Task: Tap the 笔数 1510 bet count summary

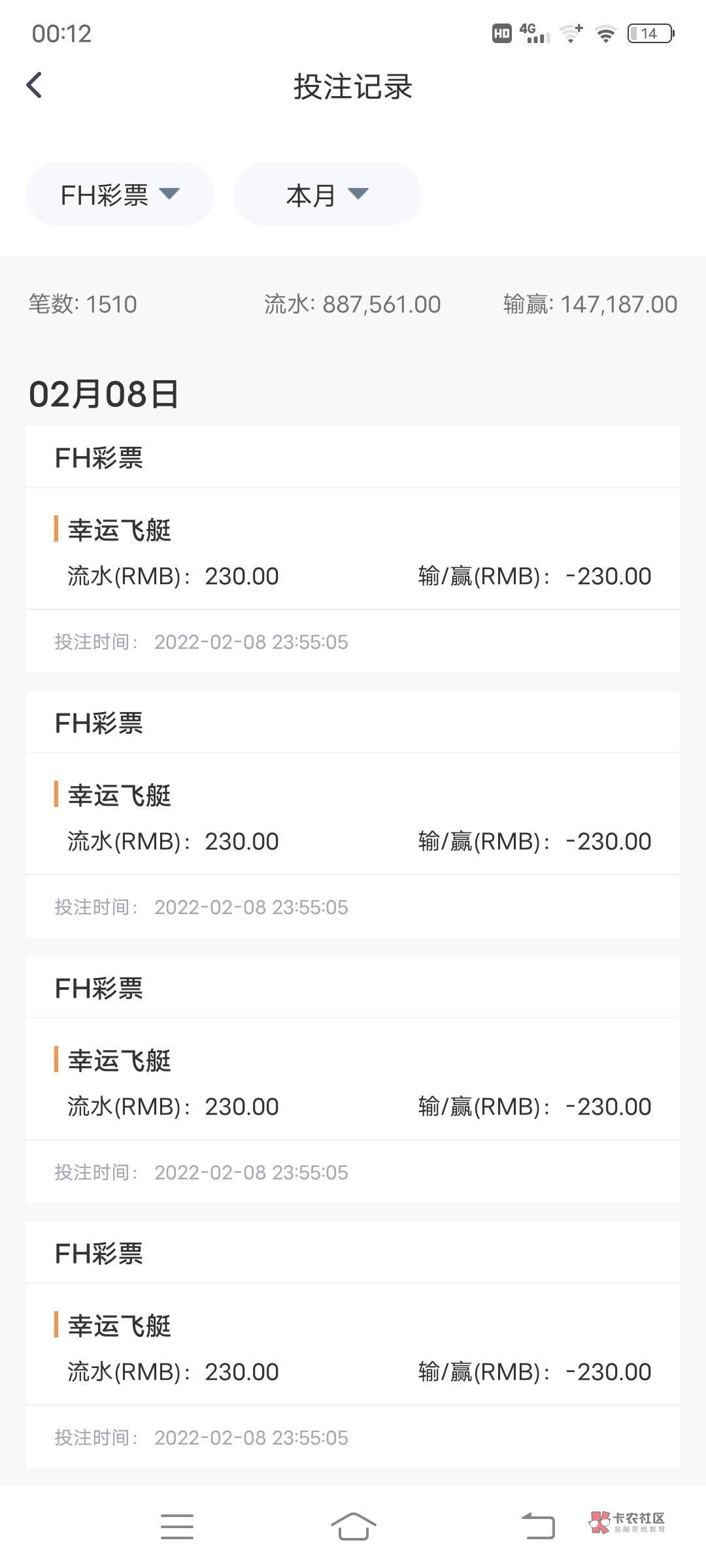Action: click(83, 304)
